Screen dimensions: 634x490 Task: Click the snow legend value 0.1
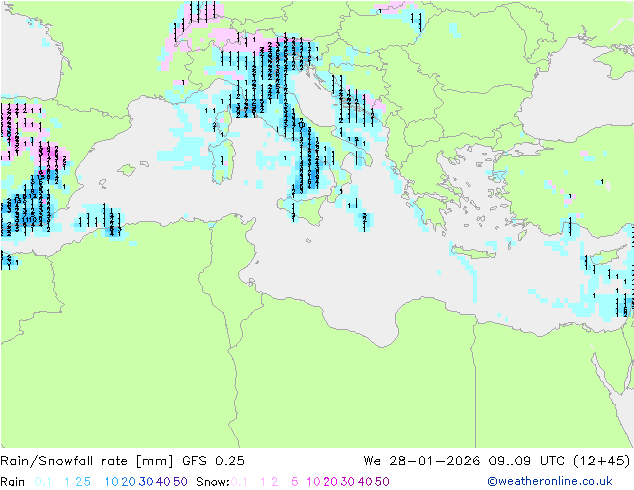click(x=239, y=482)
